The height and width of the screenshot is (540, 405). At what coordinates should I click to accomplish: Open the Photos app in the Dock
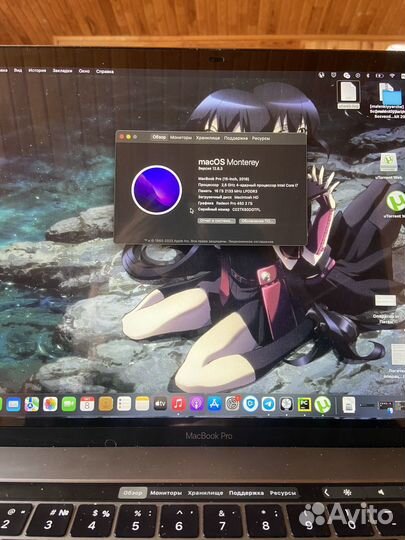50,404
